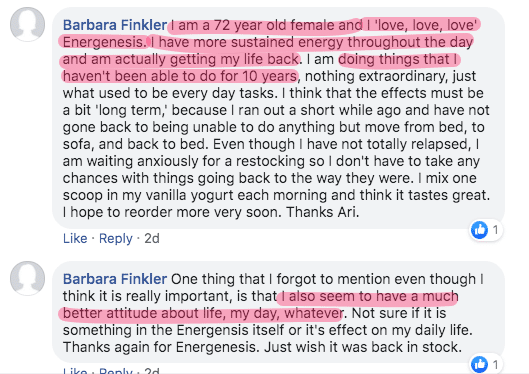Click the highlighted 'love, love, love' text
This screenshot has width=529, height=374.
425,25
